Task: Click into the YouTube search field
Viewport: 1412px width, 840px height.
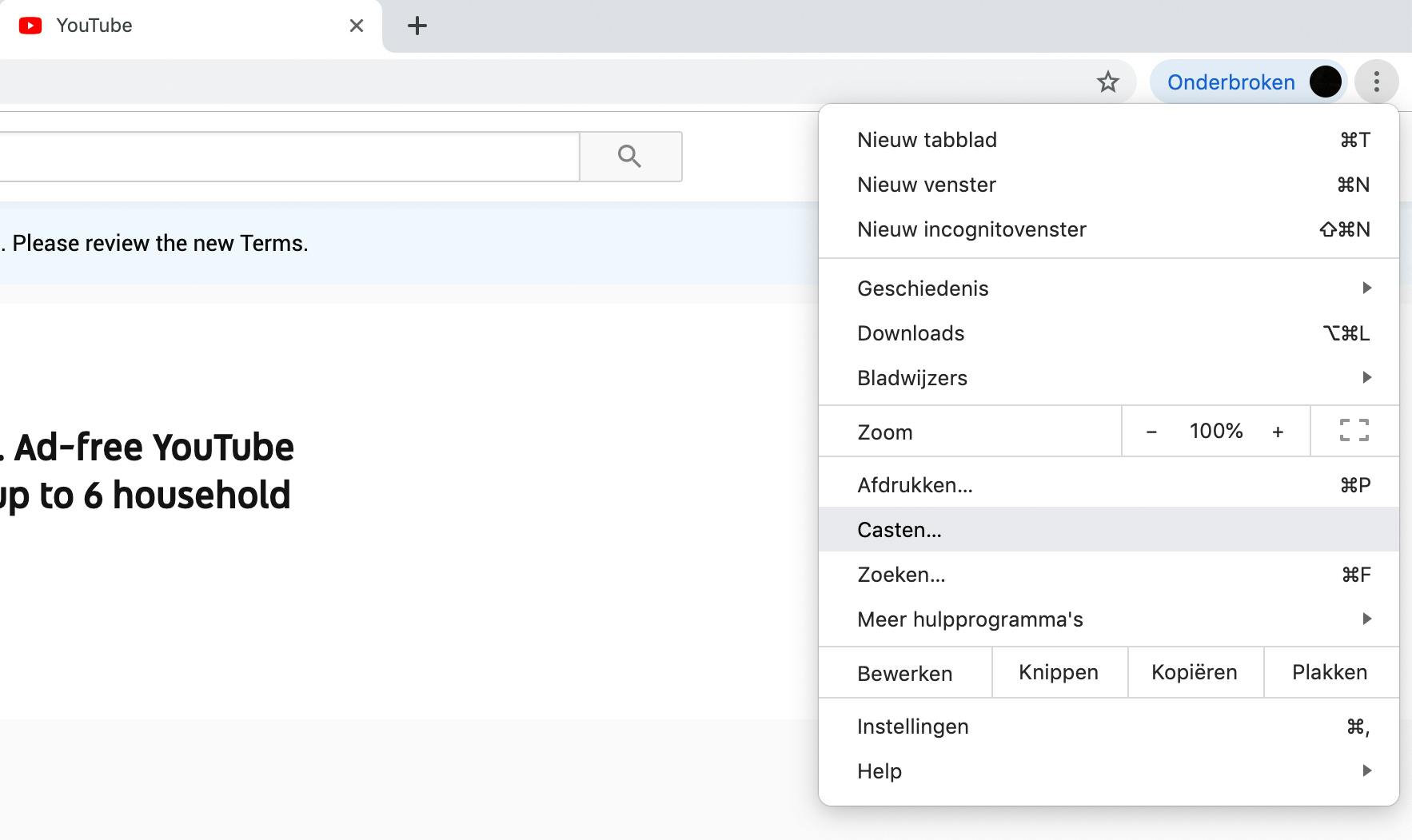Action: click(x=288, y=157)
